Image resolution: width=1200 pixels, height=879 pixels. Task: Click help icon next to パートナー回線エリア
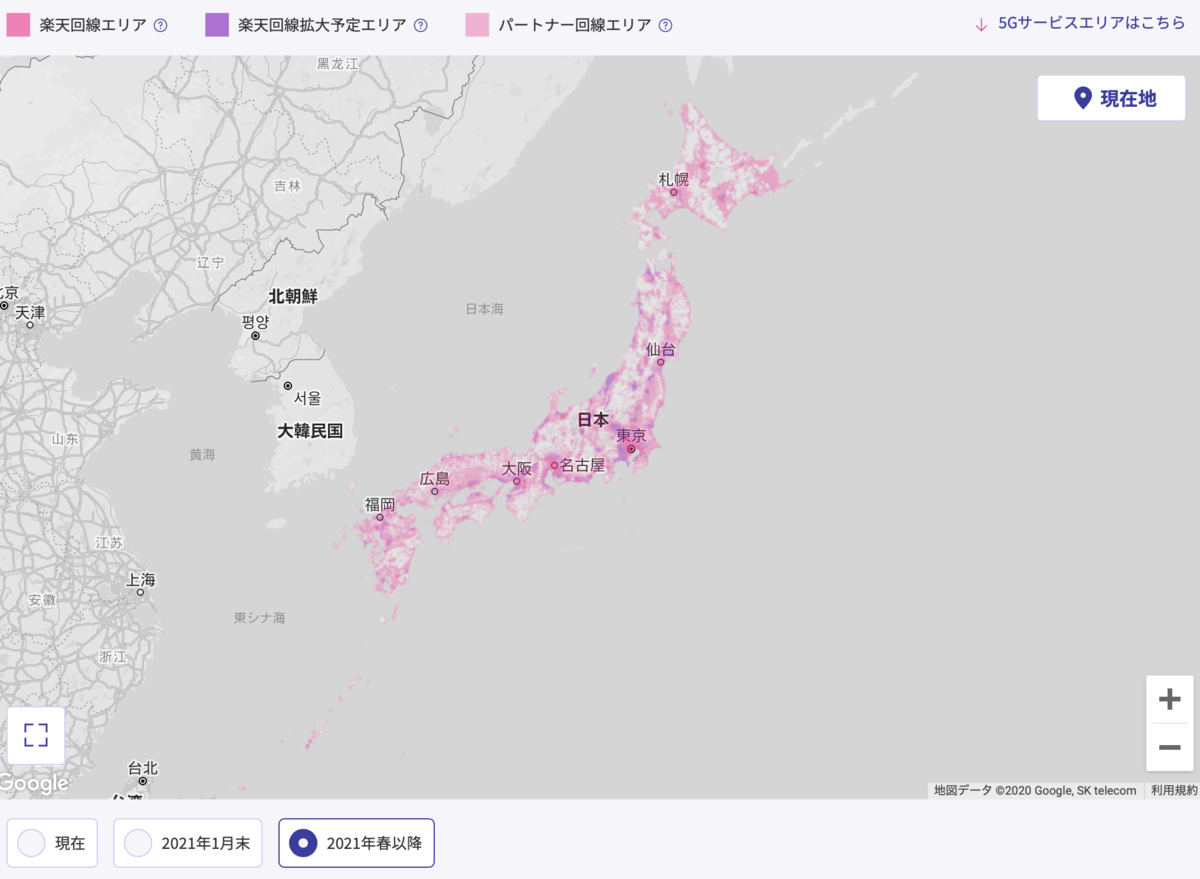click(x=666, y=25)
